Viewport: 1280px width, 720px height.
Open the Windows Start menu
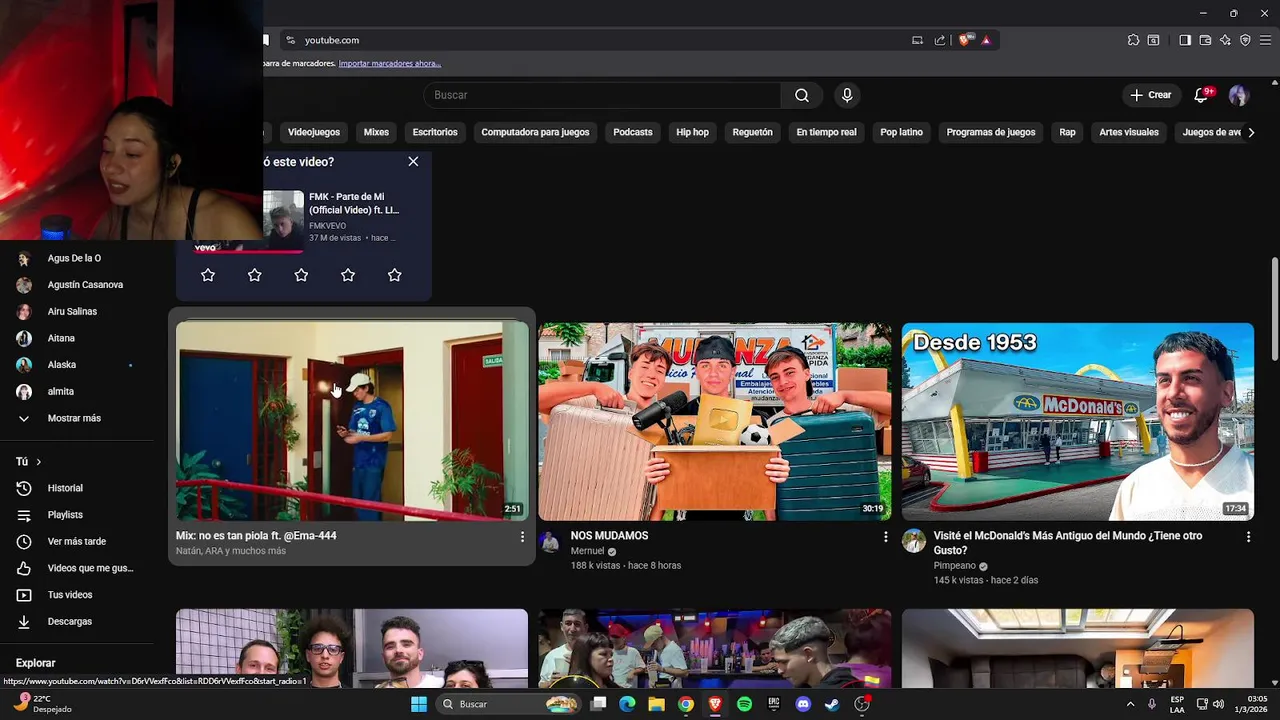pos(419,704)
